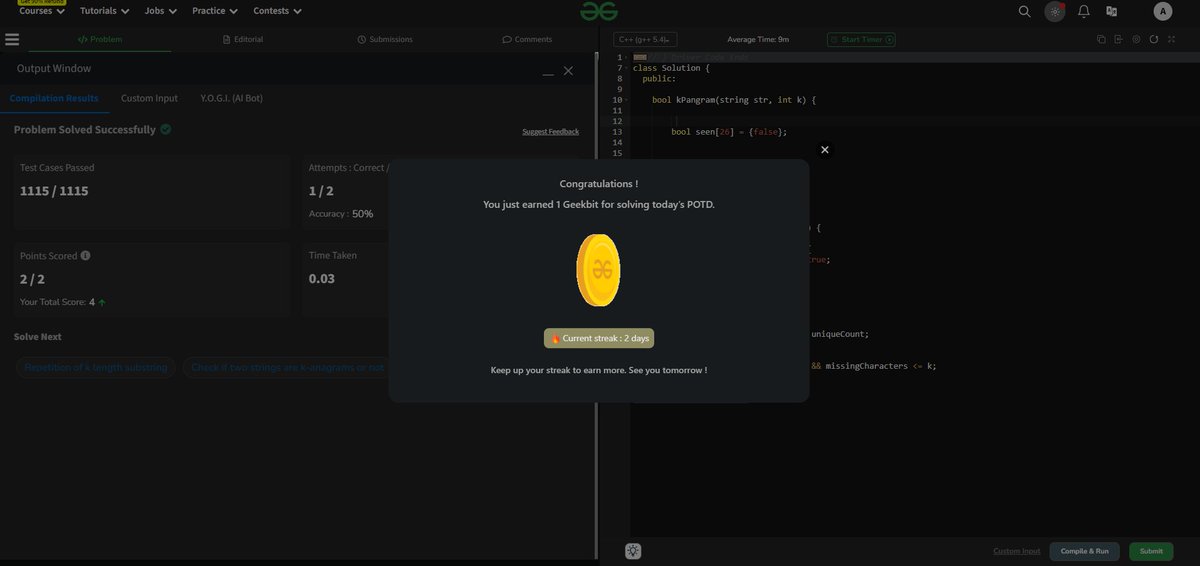Copy the editor code icon
Image resolution: width=1200 pixels, height=566 pixels.
coord(1101,39)
